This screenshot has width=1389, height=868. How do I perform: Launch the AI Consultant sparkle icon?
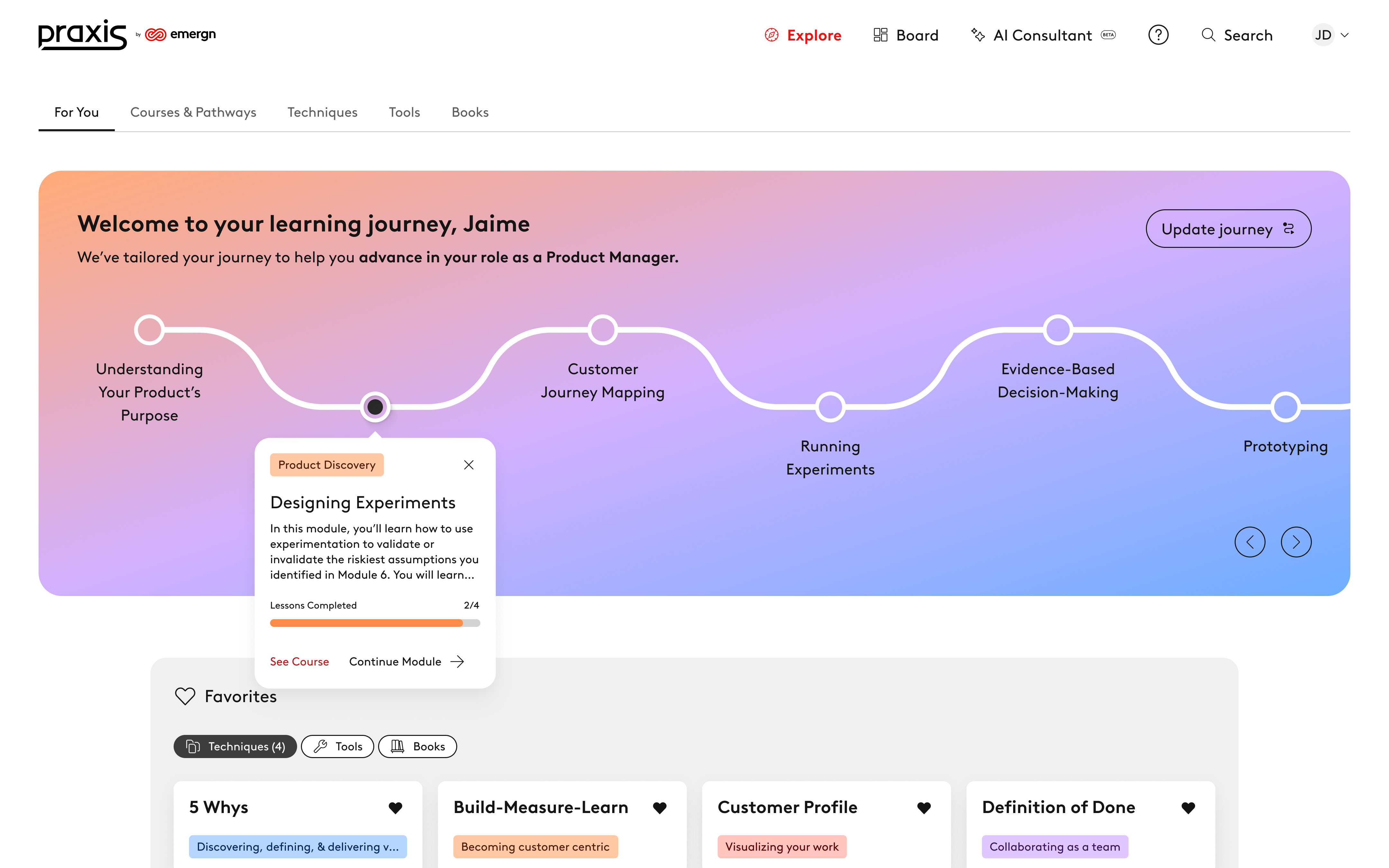click(977, 35)
